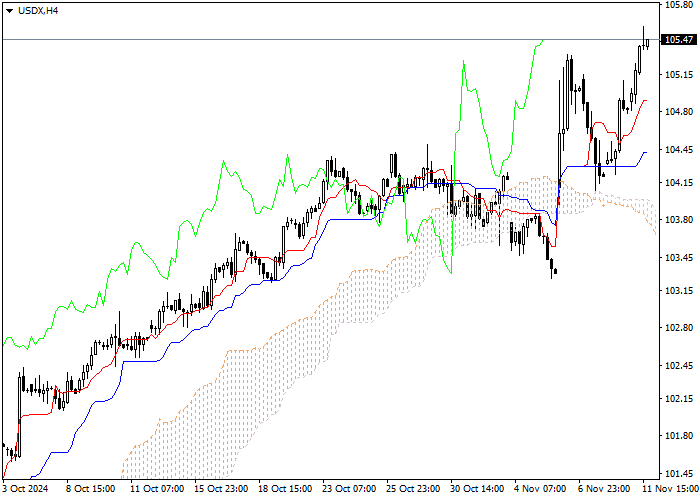The height and width of the screenshot is (500, 700).
Task: Click the 15 Oct 23:00 time label
Action: coord(221,489)
